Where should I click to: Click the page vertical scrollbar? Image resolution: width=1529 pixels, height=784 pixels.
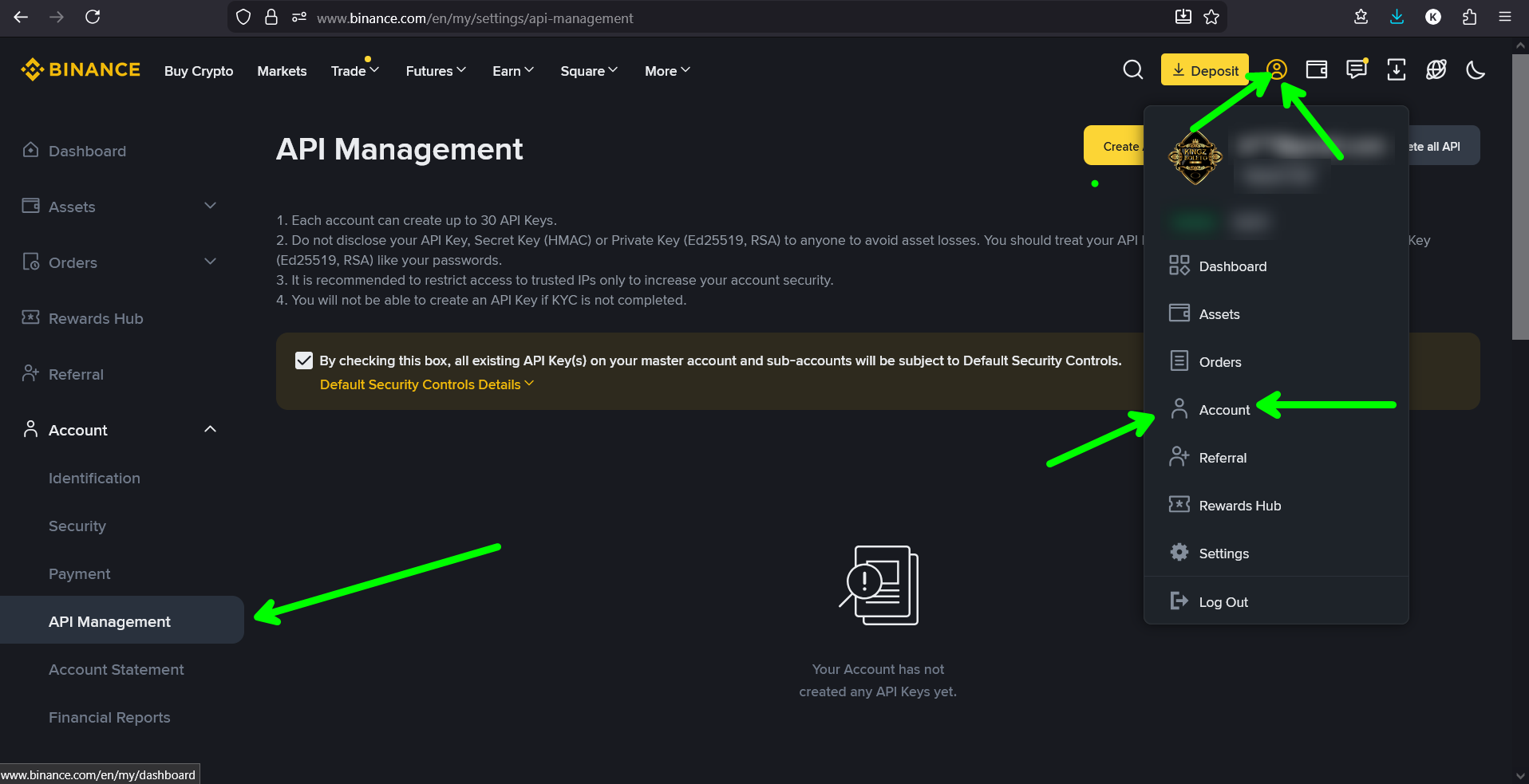click(x=1520, y=197)
